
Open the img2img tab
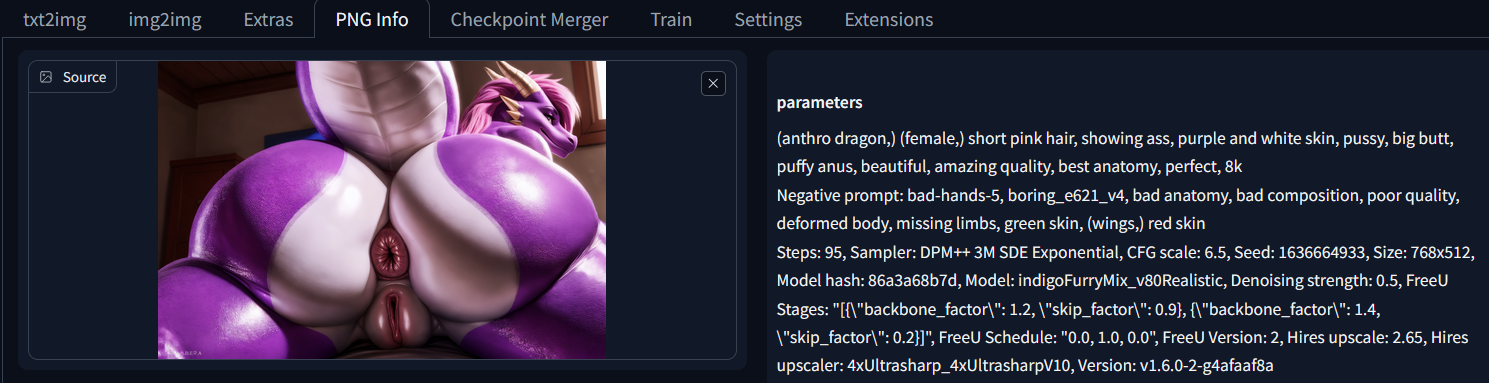pos(165,19)
